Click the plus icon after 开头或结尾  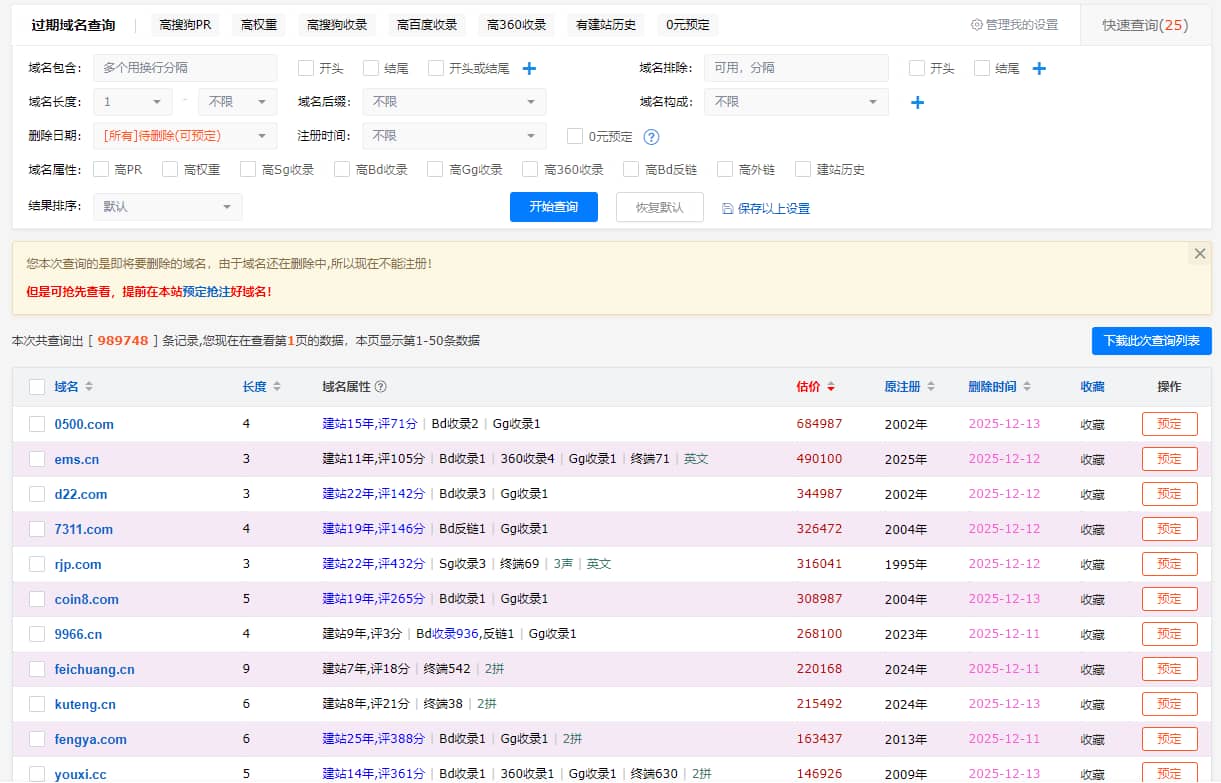point(528,68)
